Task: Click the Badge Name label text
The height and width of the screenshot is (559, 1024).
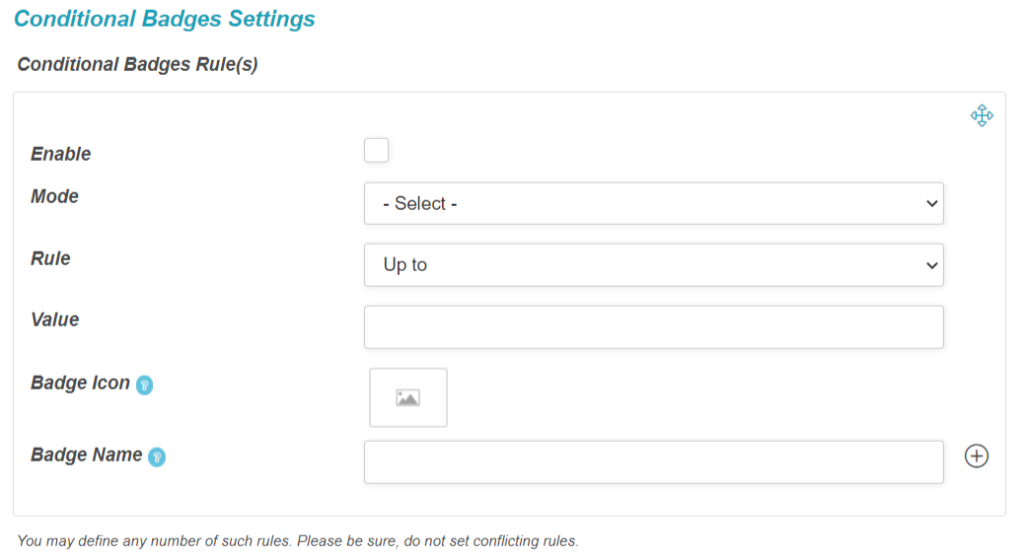Action: [x=86, y=455]
